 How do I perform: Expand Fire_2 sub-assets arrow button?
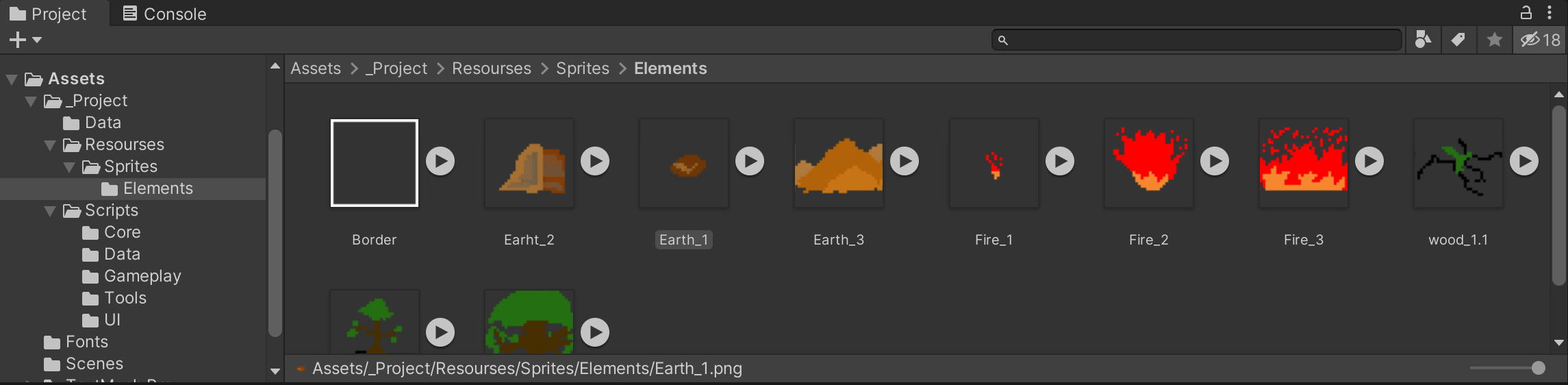coord(1215,161)
